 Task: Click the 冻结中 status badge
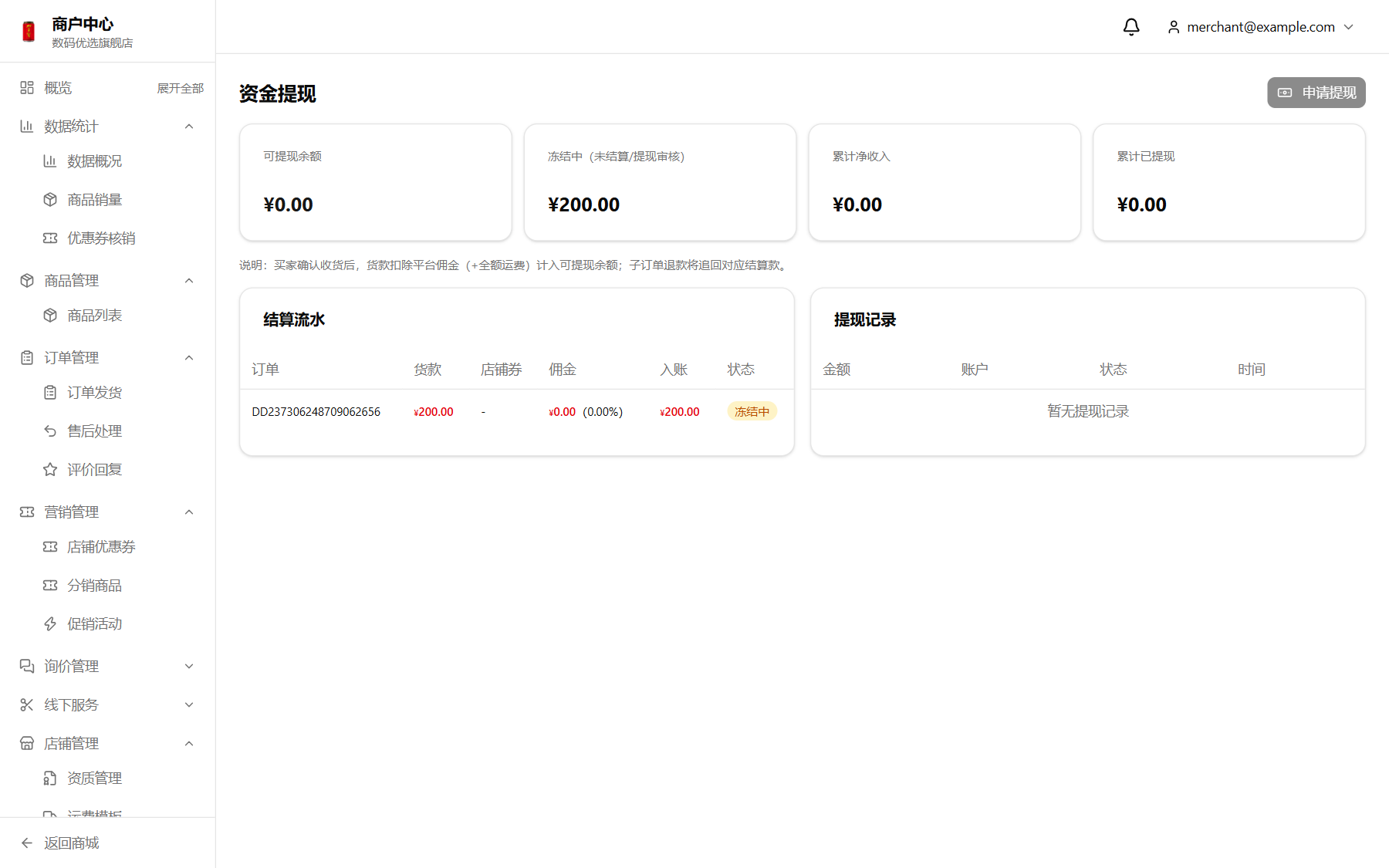(x=752, y=412)
